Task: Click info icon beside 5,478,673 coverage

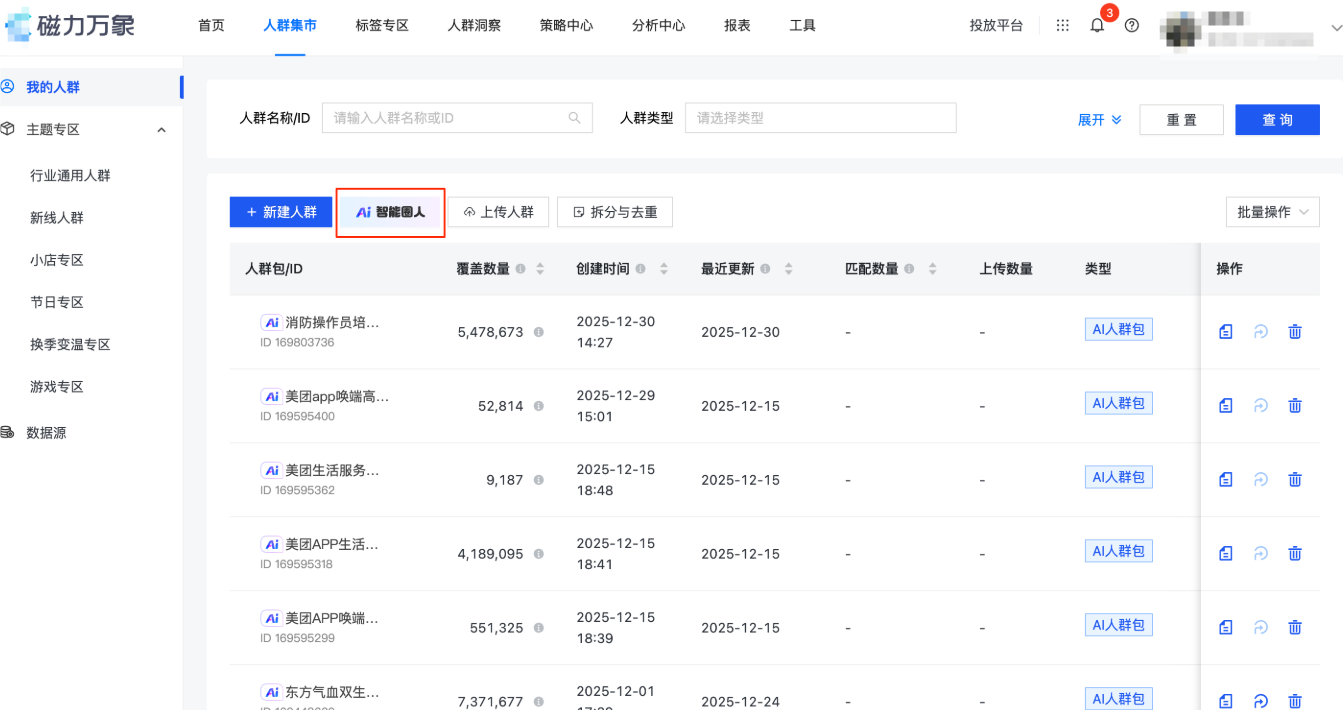Action: pyautogui.click(x=539, y=332)
